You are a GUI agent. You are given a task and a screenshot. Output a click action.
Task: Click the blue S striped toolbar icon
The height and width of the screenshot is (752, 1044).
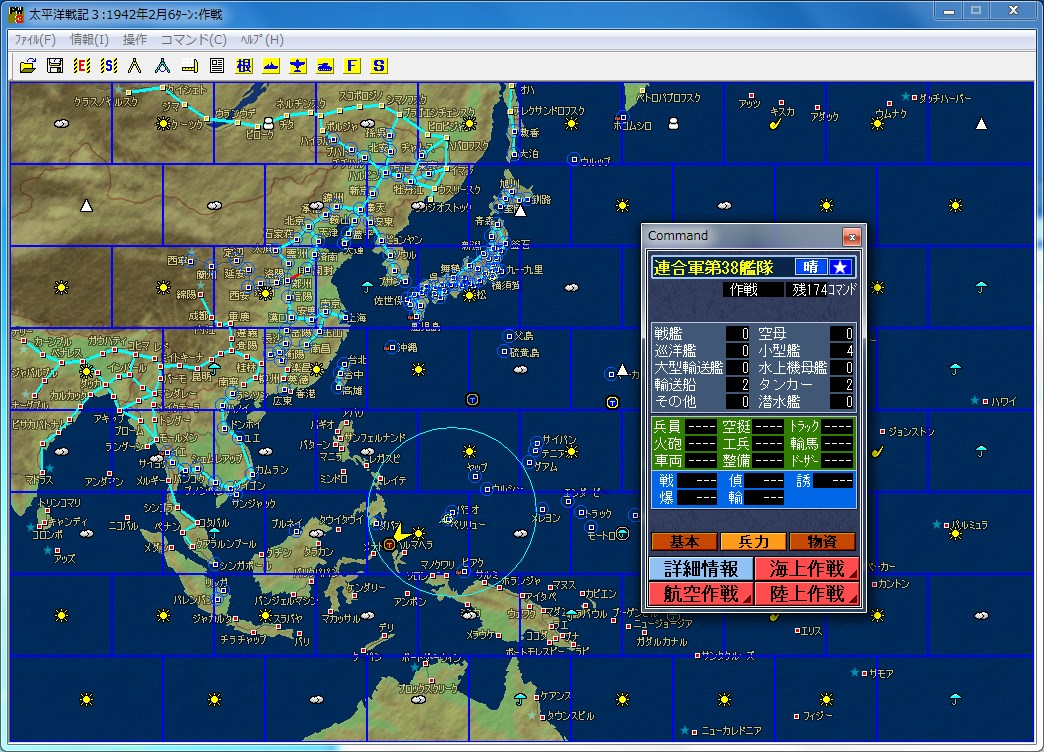coord(109,65)
